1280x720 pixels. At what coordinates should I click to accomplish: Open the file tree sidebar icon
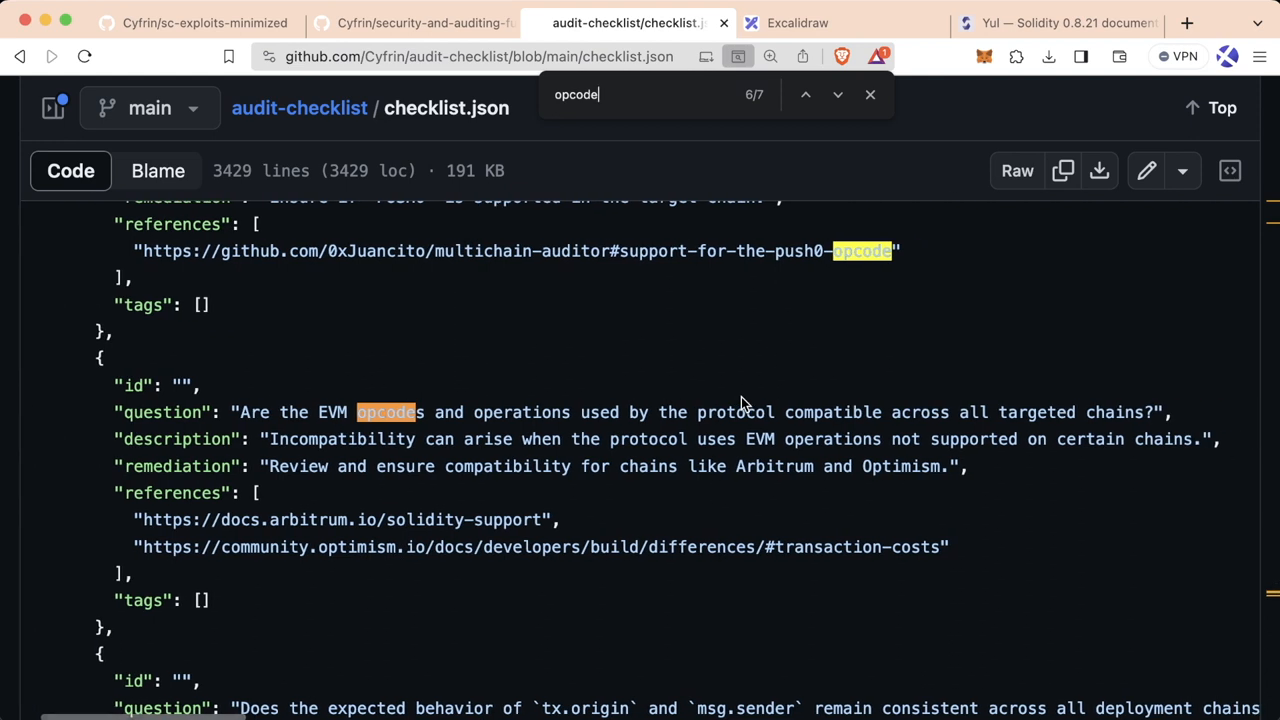coord(52,107)
